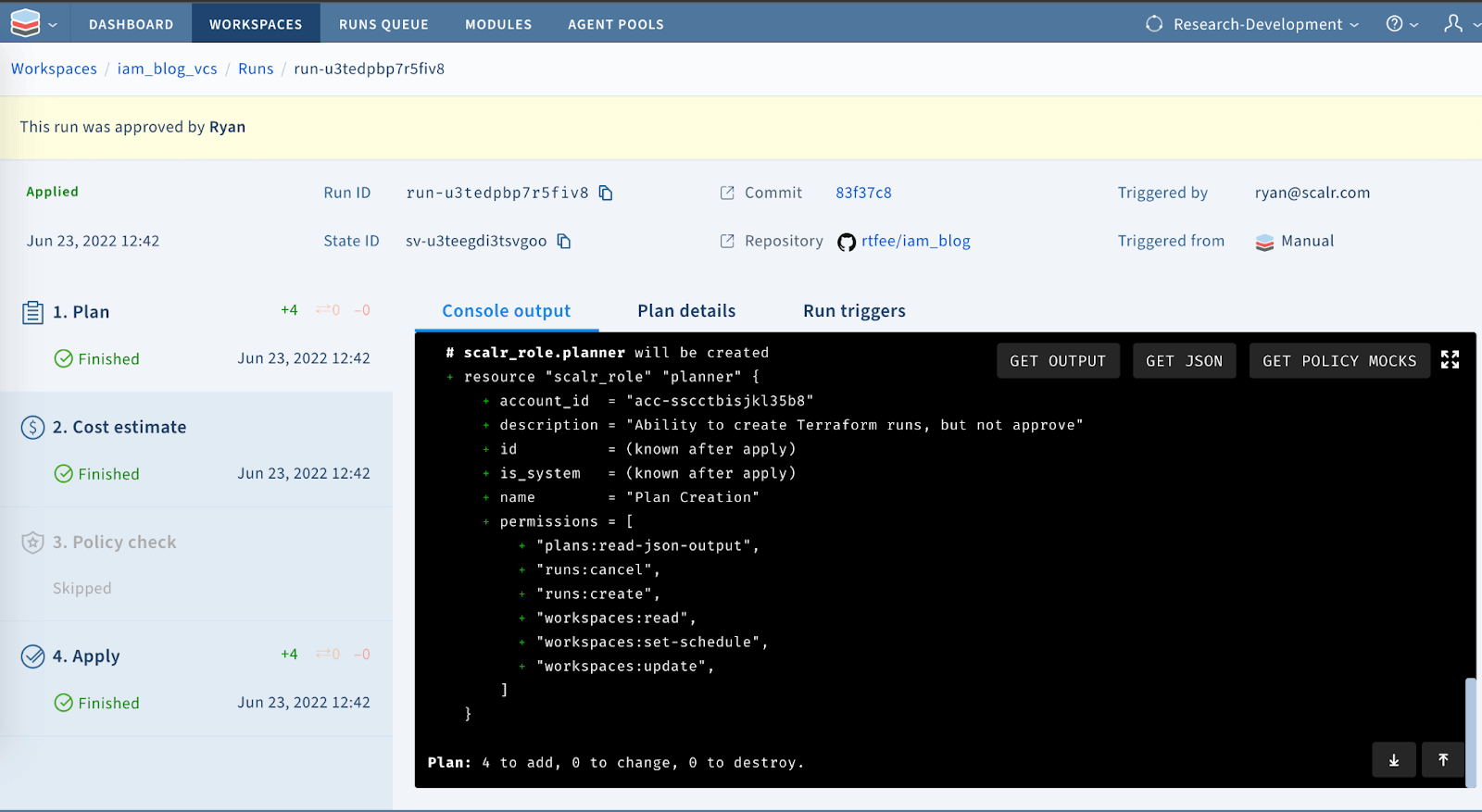Viewport: 1482px width, 812px height.
Task: Click the Plan summary line in console
Action: [616, 763]
